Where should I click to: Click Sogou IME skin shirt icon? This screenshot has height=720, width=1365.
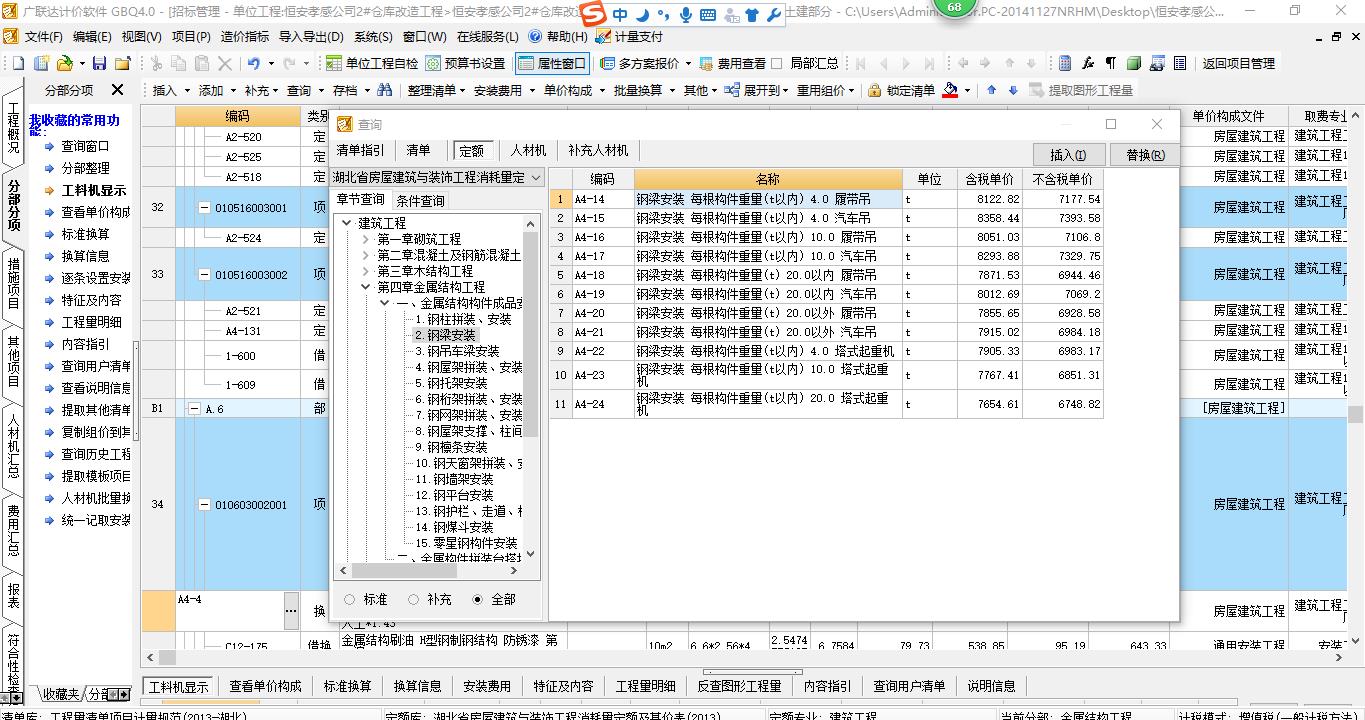pos(752,15)
